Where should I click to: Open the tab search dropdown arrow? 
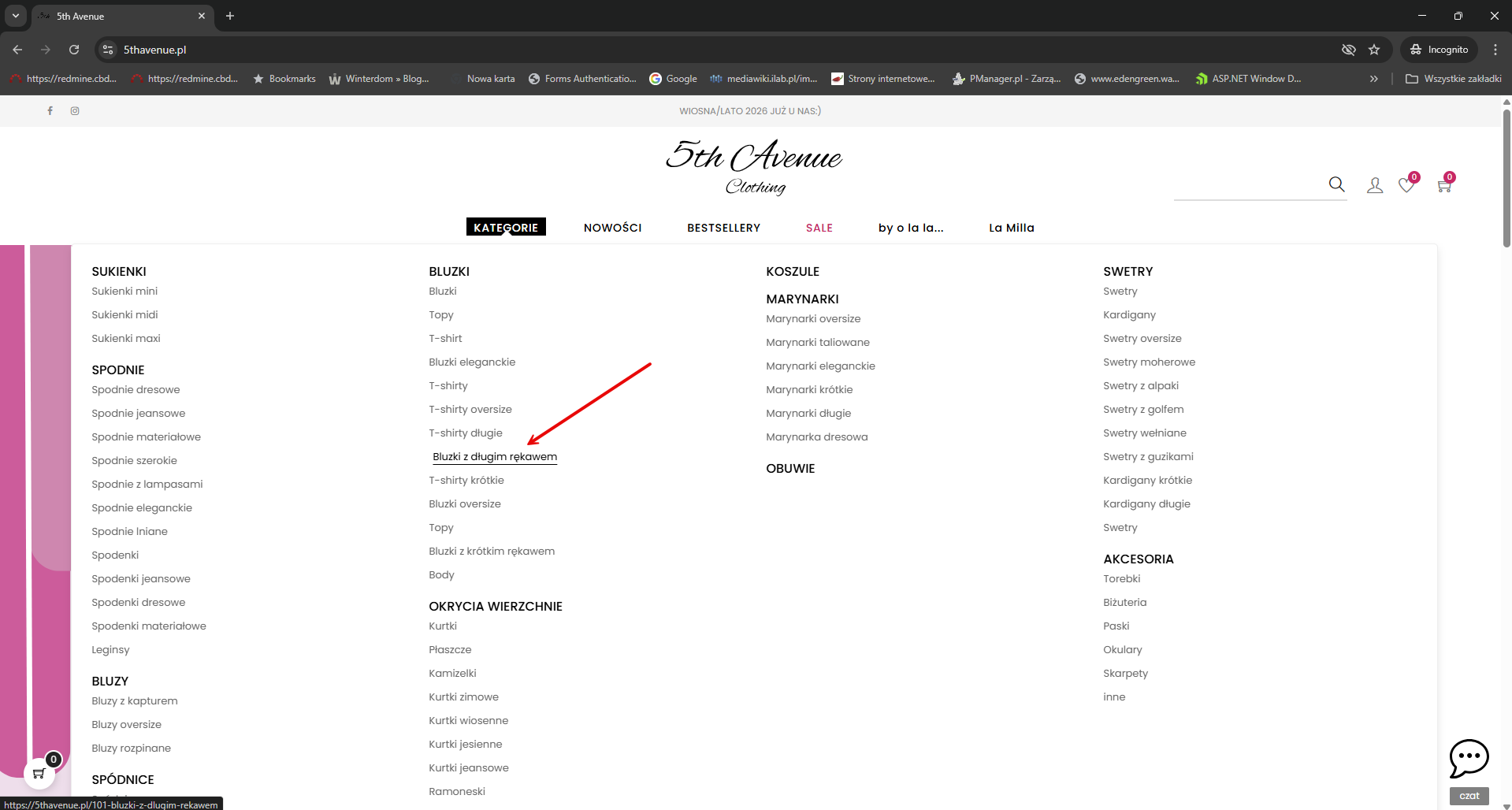(x=15, y=16)
